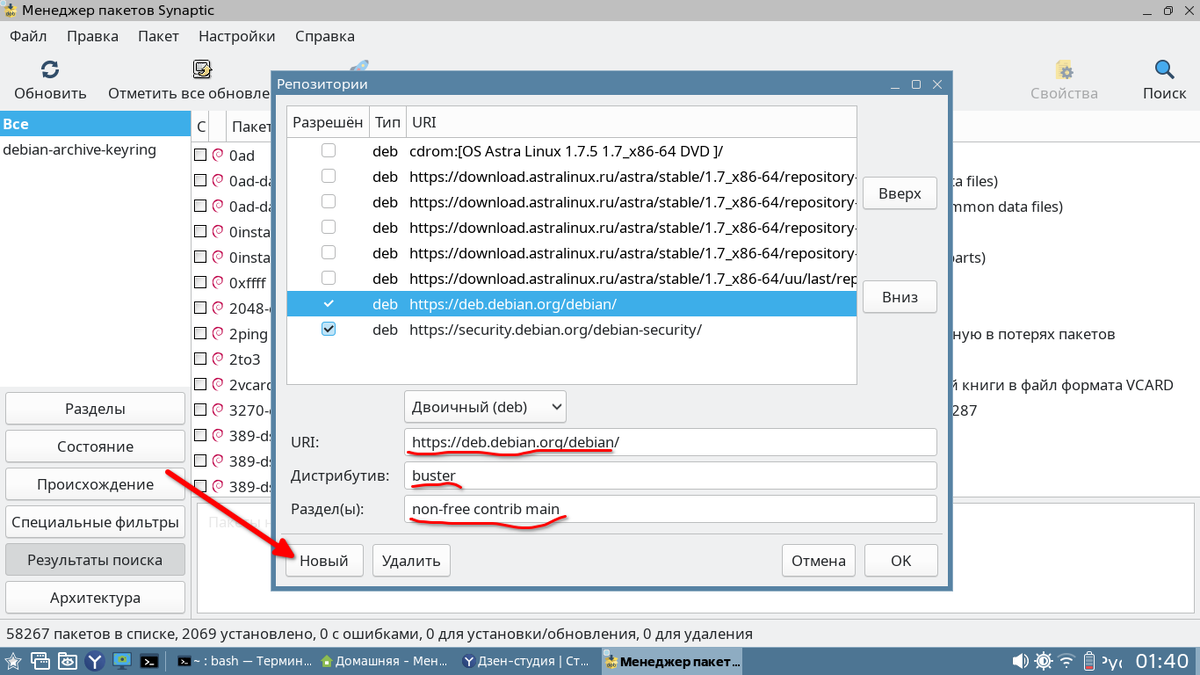Image resolution: width=1200 pixels, height=675 pixels.
Task: Click the Обновить reload toolbar icon
Action: coord(50,70)
